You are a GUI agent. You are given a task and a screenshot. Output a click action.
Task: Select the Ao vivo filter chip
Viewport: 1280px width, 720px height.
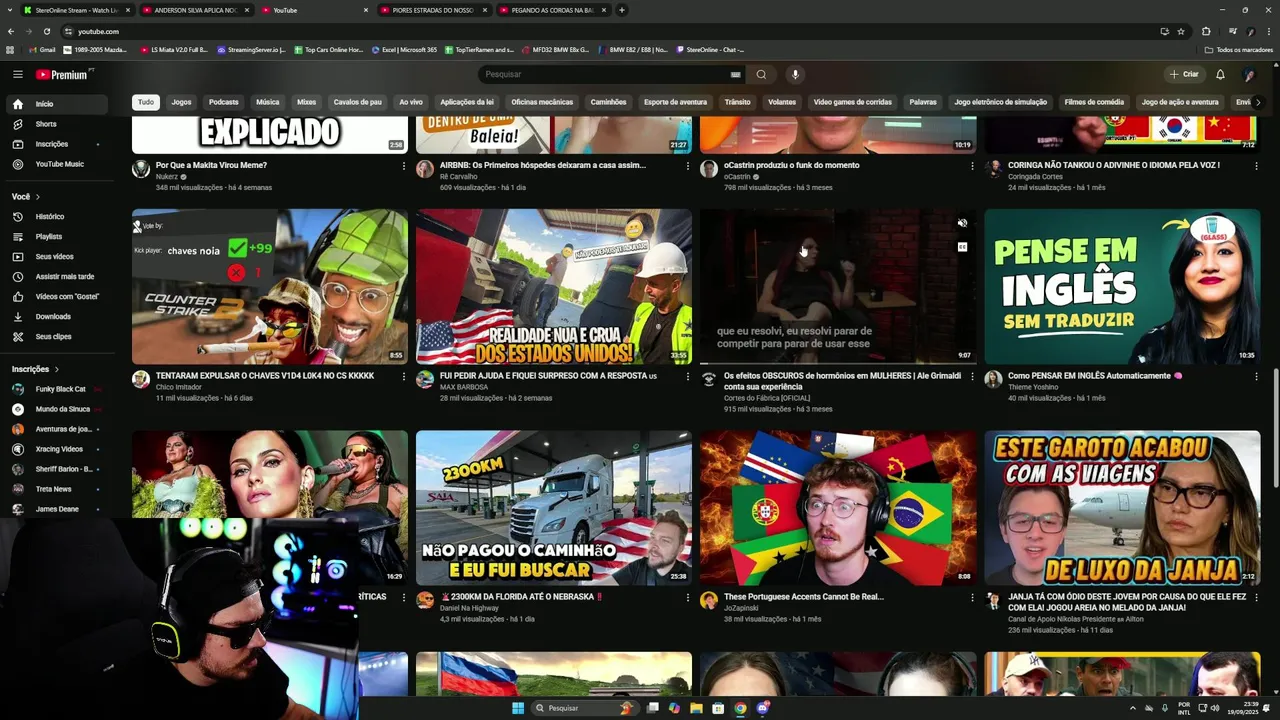pyautogui.click(x=411, y=102)
